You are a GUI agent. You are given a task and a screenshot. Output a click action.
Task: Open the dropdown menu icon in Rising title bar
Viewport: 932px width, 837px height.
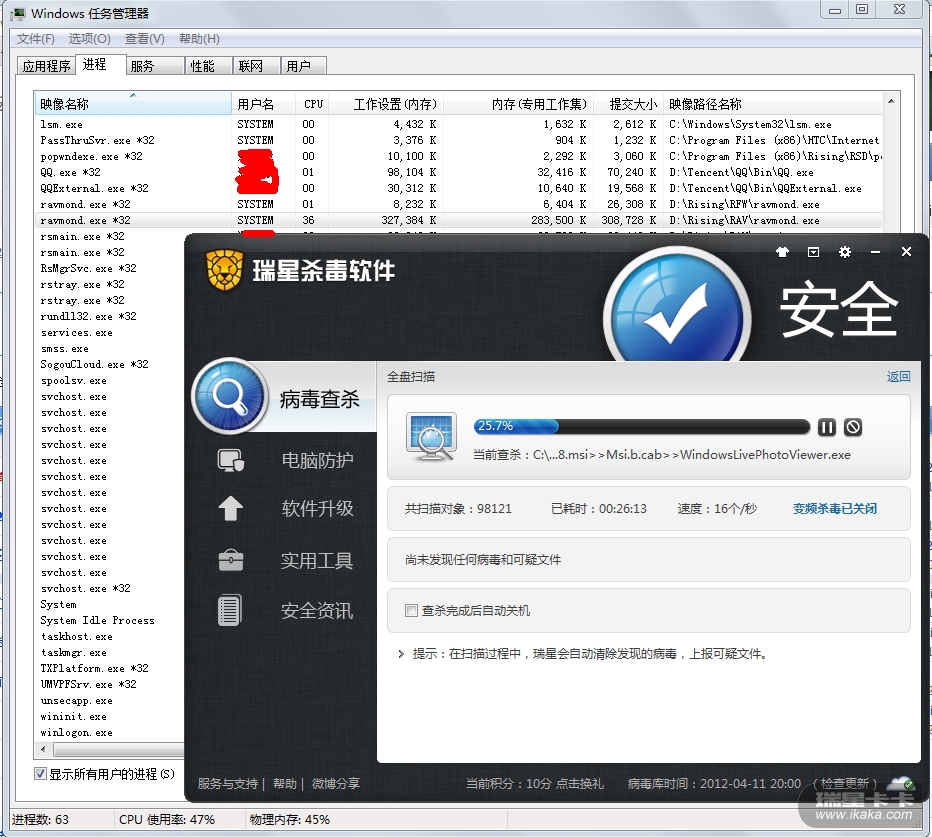pyautogui.click(x=813, y=252)
